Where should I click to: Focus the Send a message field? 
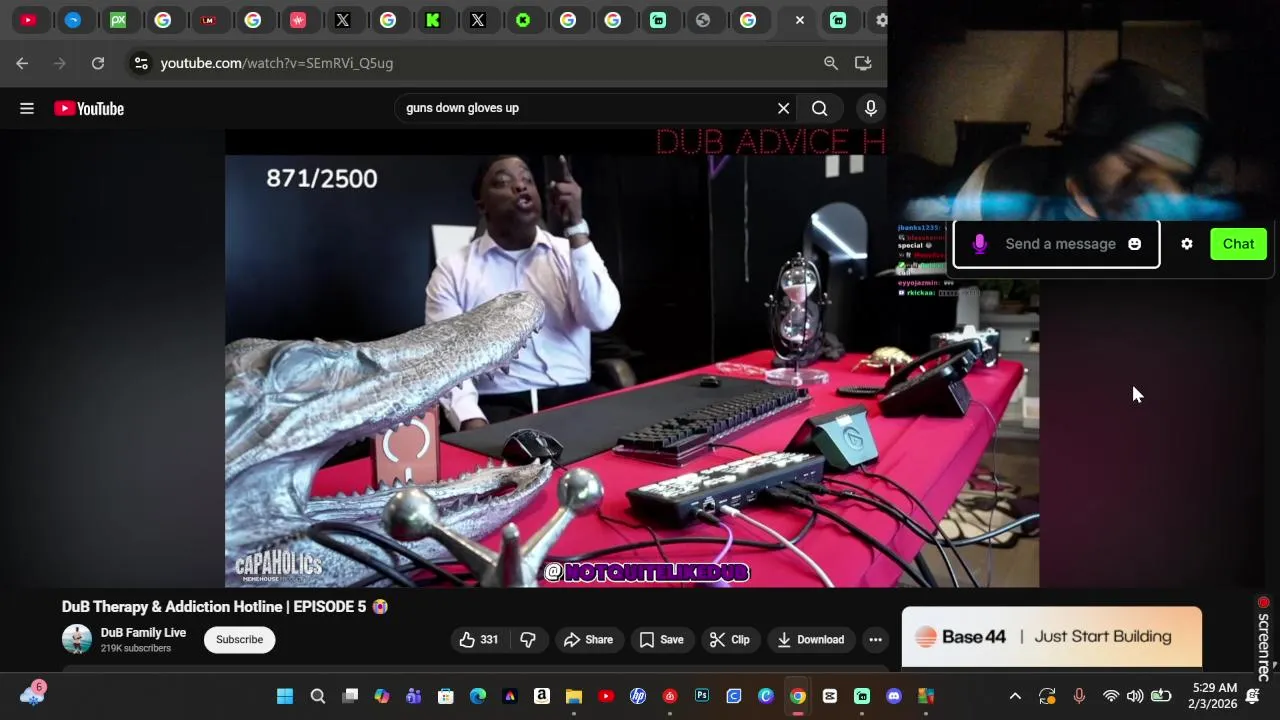click(1060, 244)
